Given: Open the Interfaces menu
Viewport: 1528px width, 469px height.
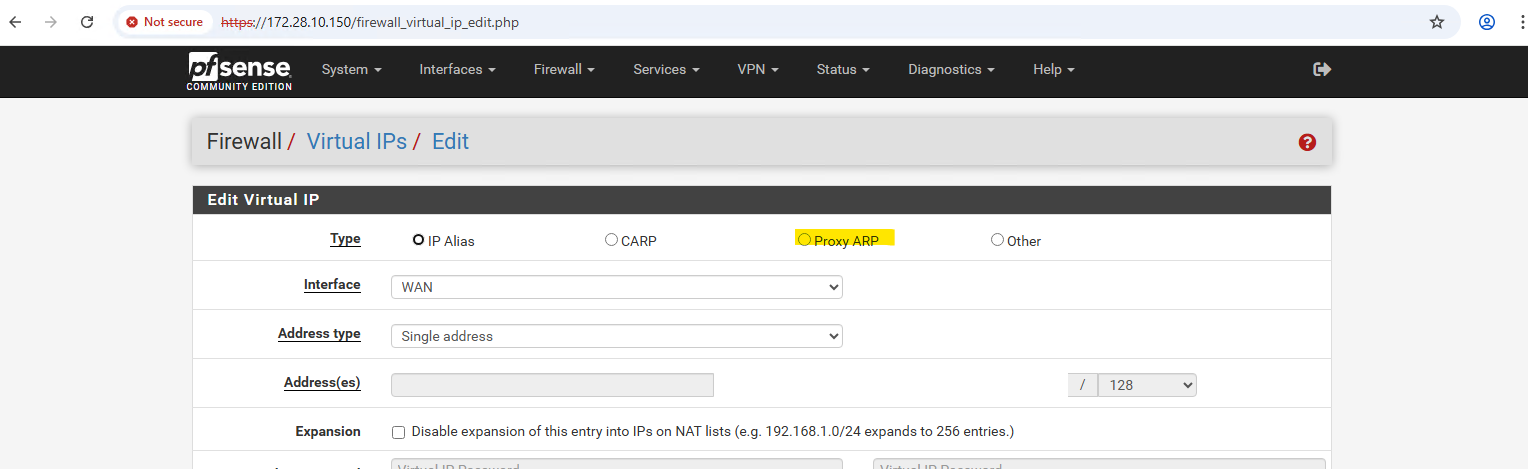Looking at the screenshot, I should point(458,70).
